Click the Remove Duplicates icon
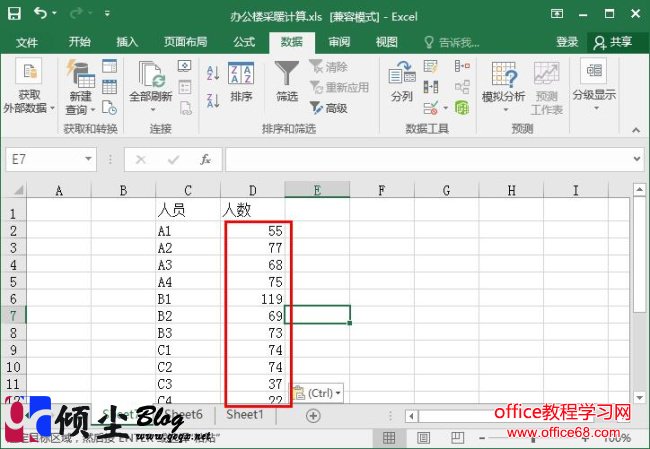This screenshot has width=650, height=449. 431,87
